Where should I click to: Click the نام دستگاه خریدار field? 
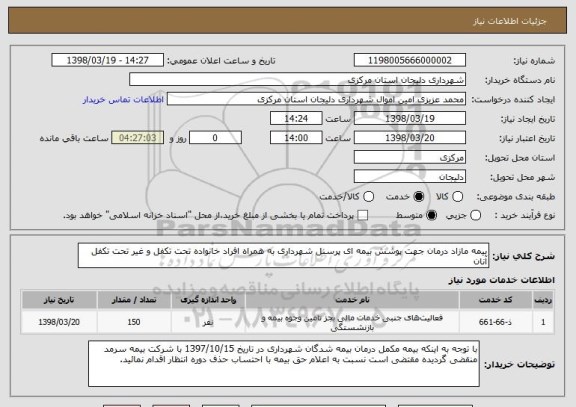click(x=298, y=80)
